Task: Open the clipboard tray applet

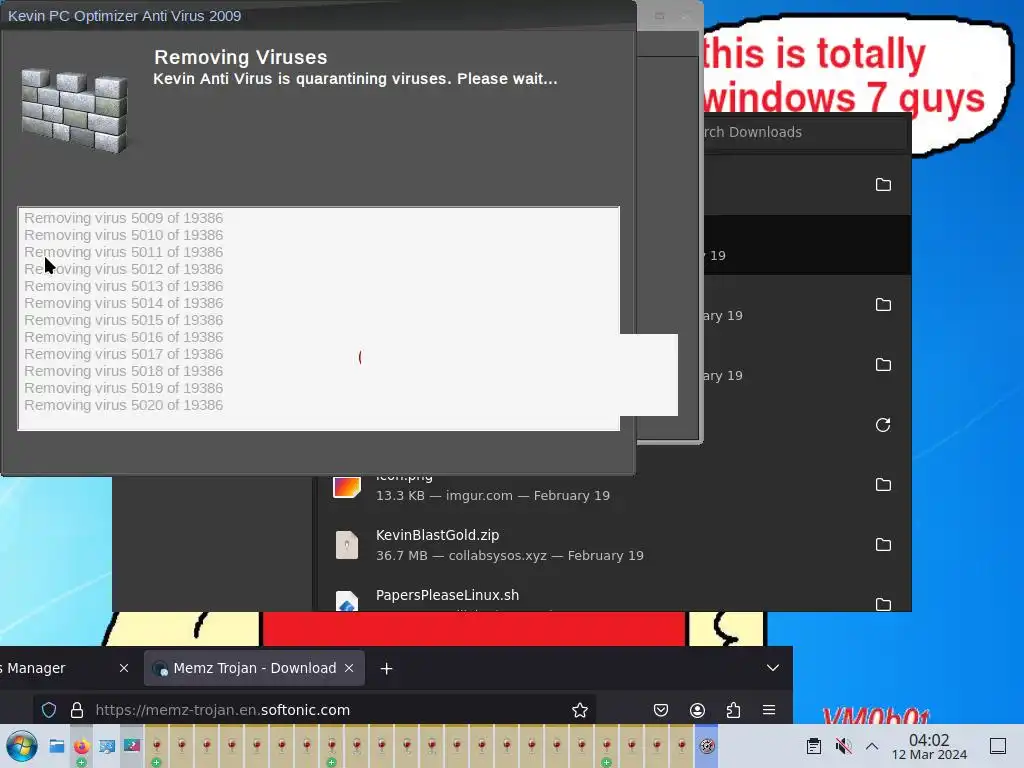Action: (x=814, y=746)
